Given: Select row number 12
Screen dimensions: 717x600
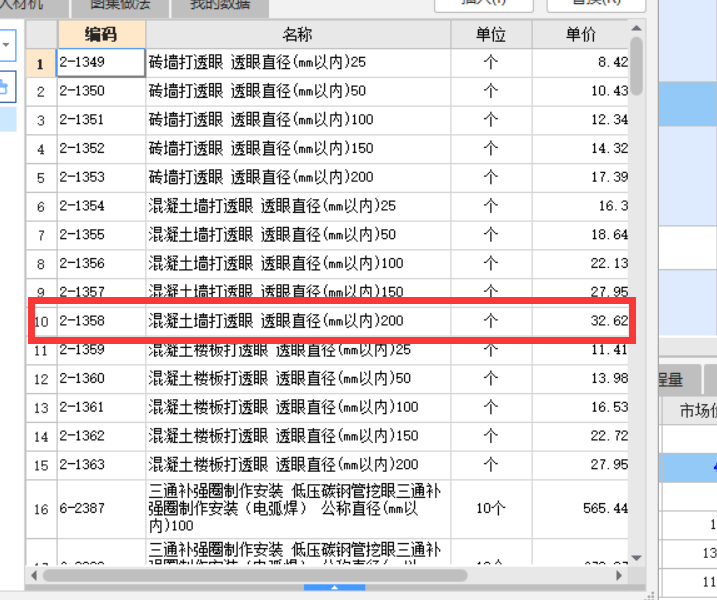Looking at the screenshot, I should pos(41,379).
